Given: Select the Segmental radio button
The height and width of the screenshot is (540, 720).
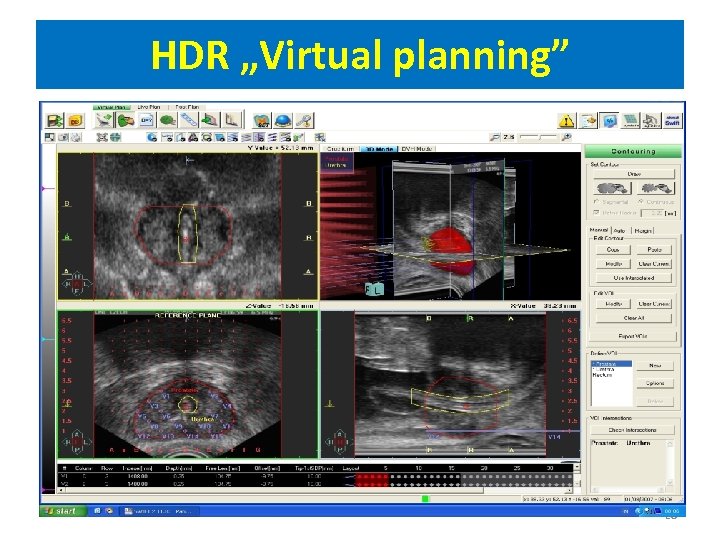Looking at the screenshot, I should [x=596, y=202].
